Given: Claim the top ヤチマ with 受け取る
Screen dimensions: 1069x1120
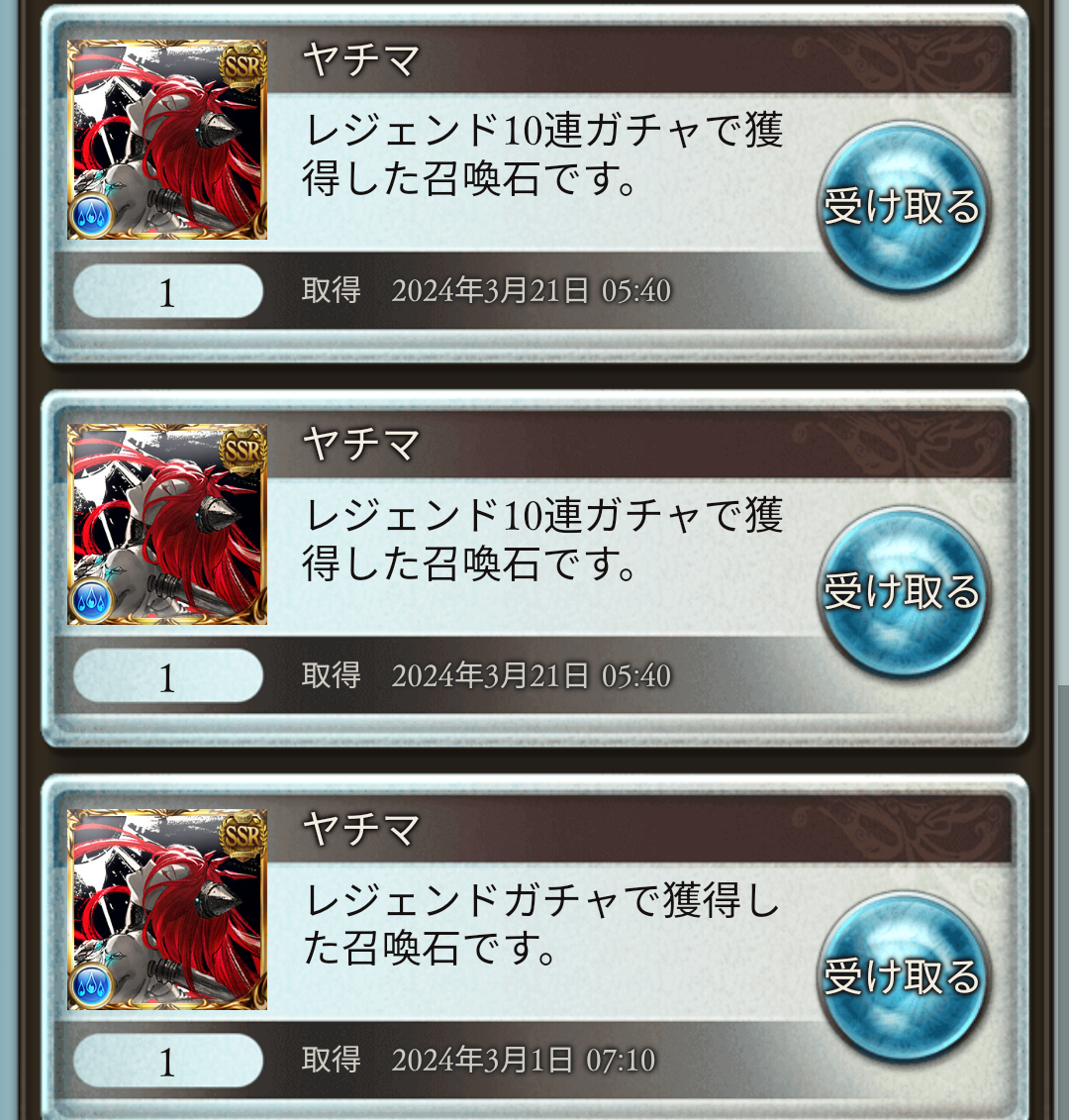Looking at the screenshot, I should pos(903,206).
